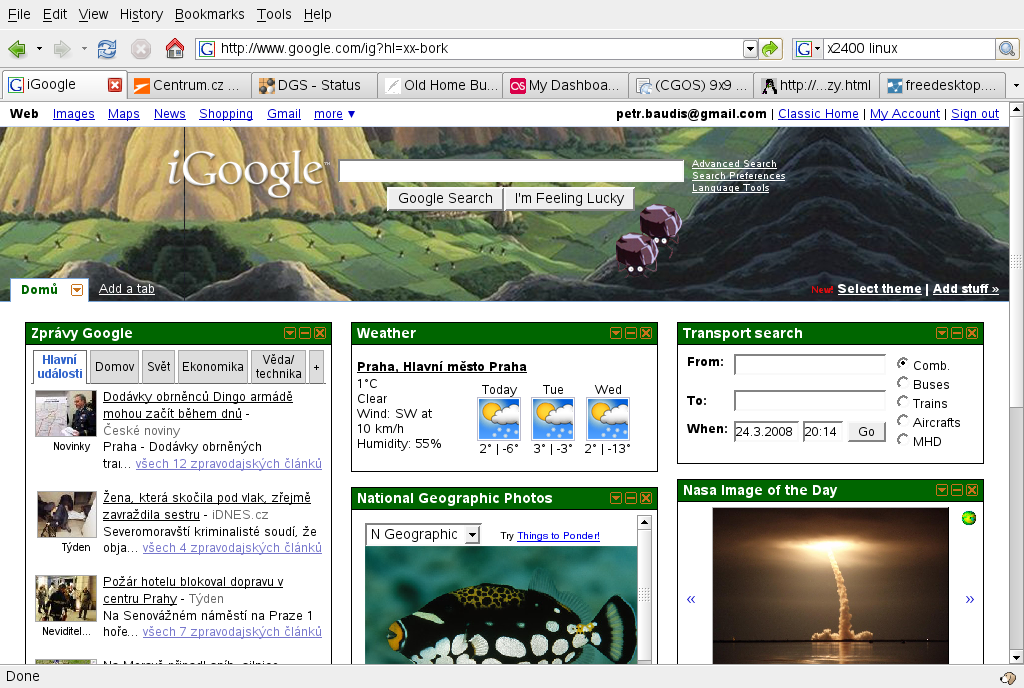Click I'm Feeling Lucky button
The width and height of the screenshot is (1024, 688).
[x=569, y=198]
